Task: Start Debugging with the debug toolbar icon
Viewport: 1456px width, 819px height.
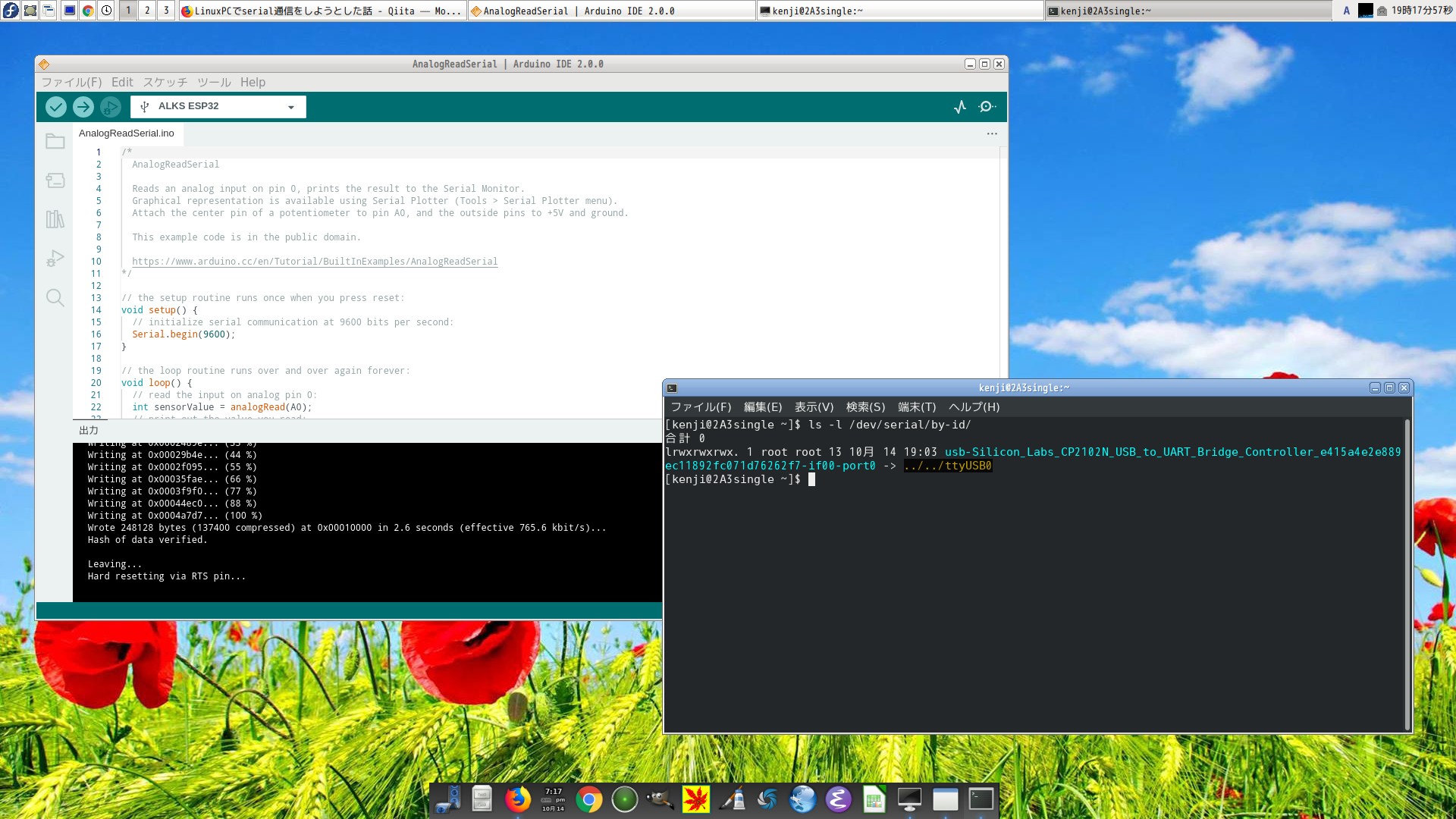Action: tap(111, 107)
